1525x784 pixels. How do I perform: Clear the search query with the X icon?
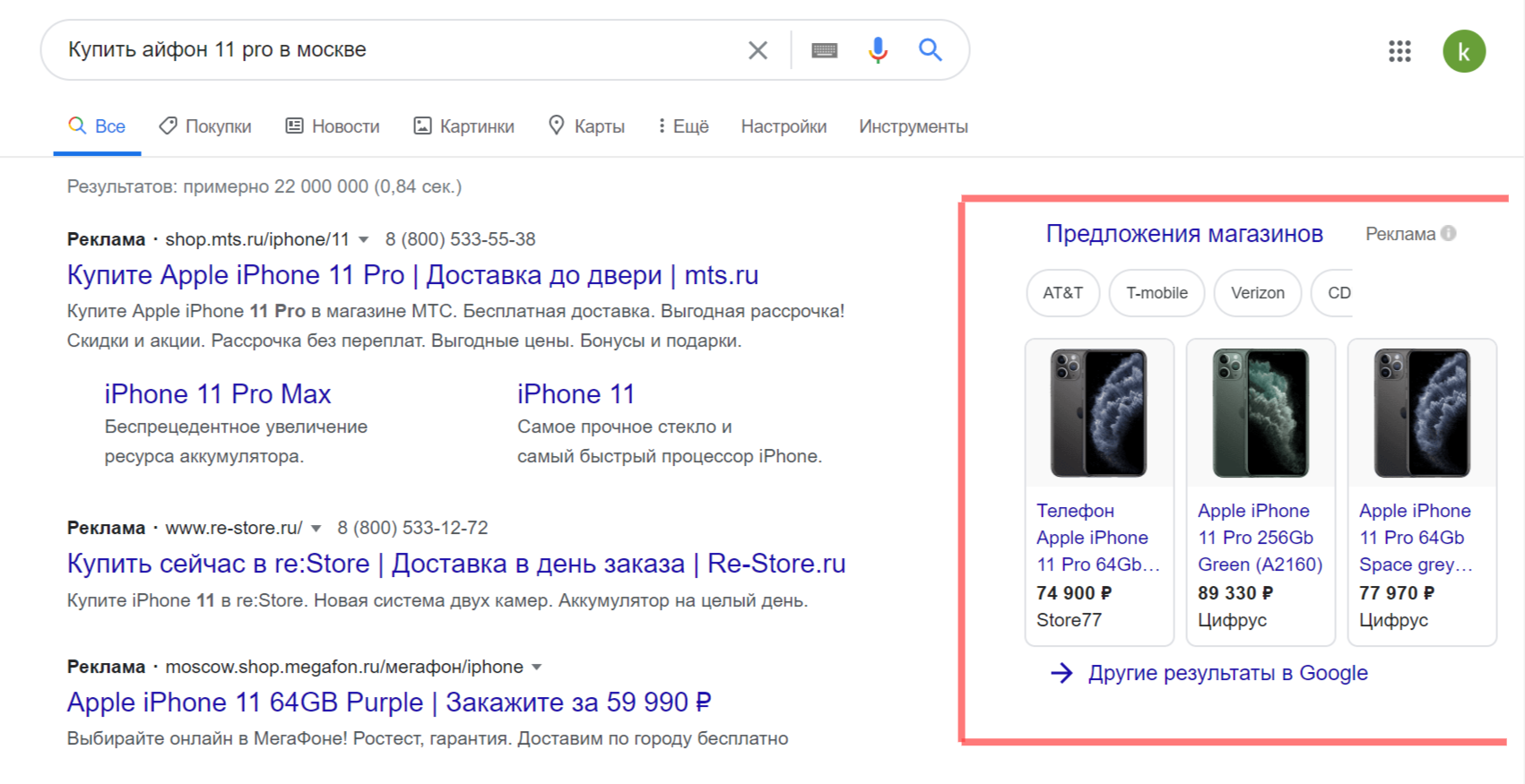(x=758, y=50)
